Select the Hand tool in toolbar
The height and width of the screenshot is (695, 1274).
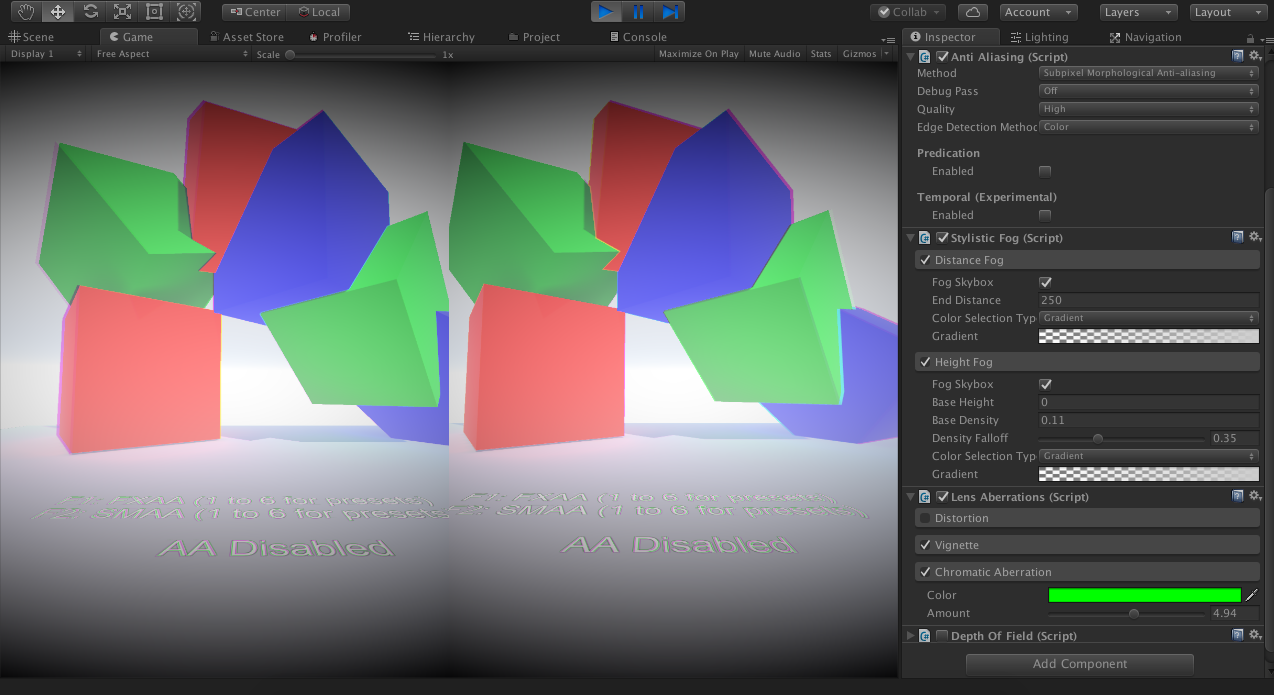coord(25,12)
